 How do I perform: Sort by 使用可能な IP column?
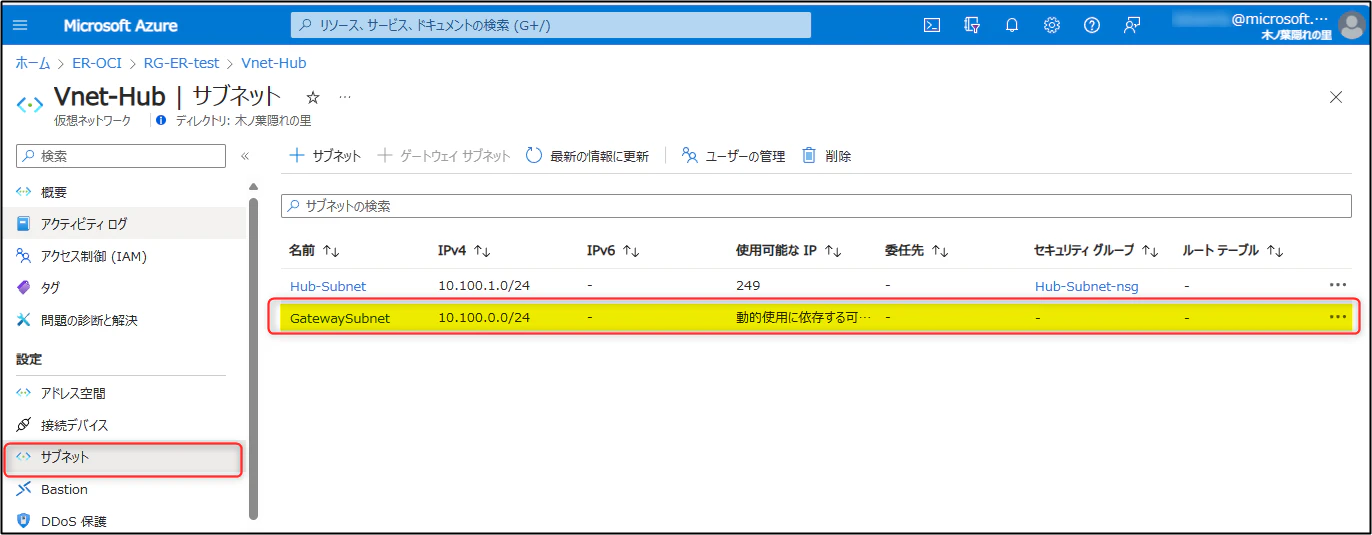click(789, 250)
